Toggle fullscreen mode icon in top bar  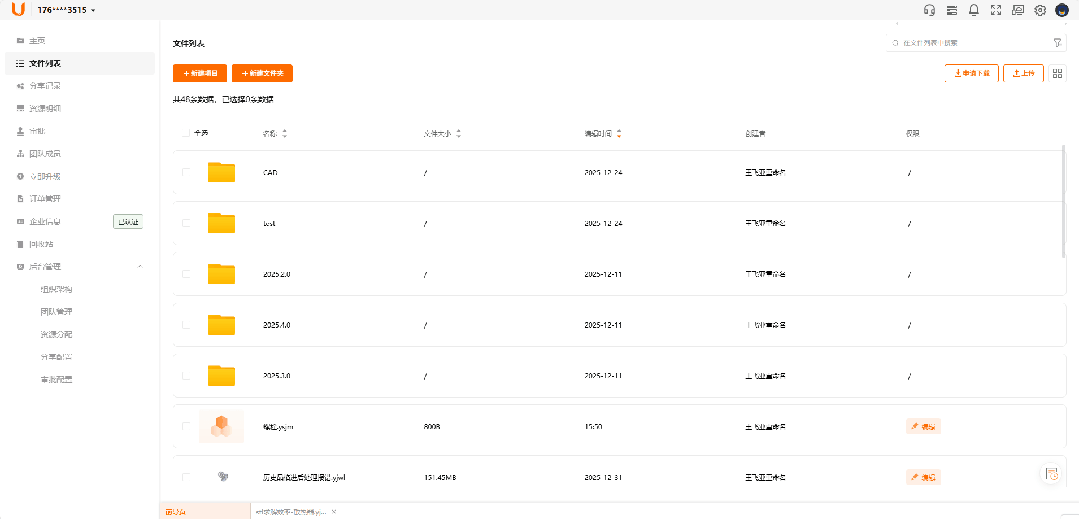995,10
